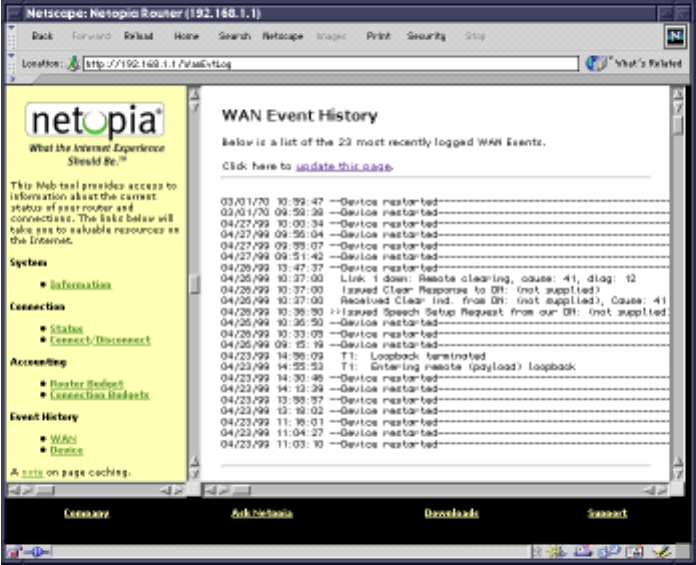
Task: Click the Print toolbar button
Action: (378, 36)
